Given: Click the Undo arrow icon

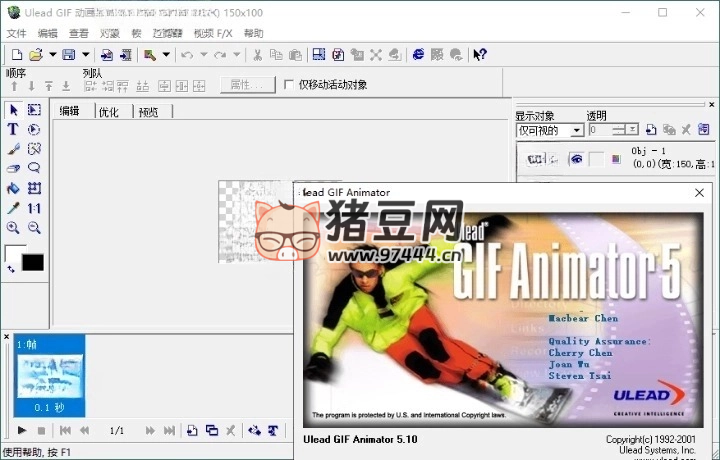Looking at the screenshot, I should tap(186, 55).
